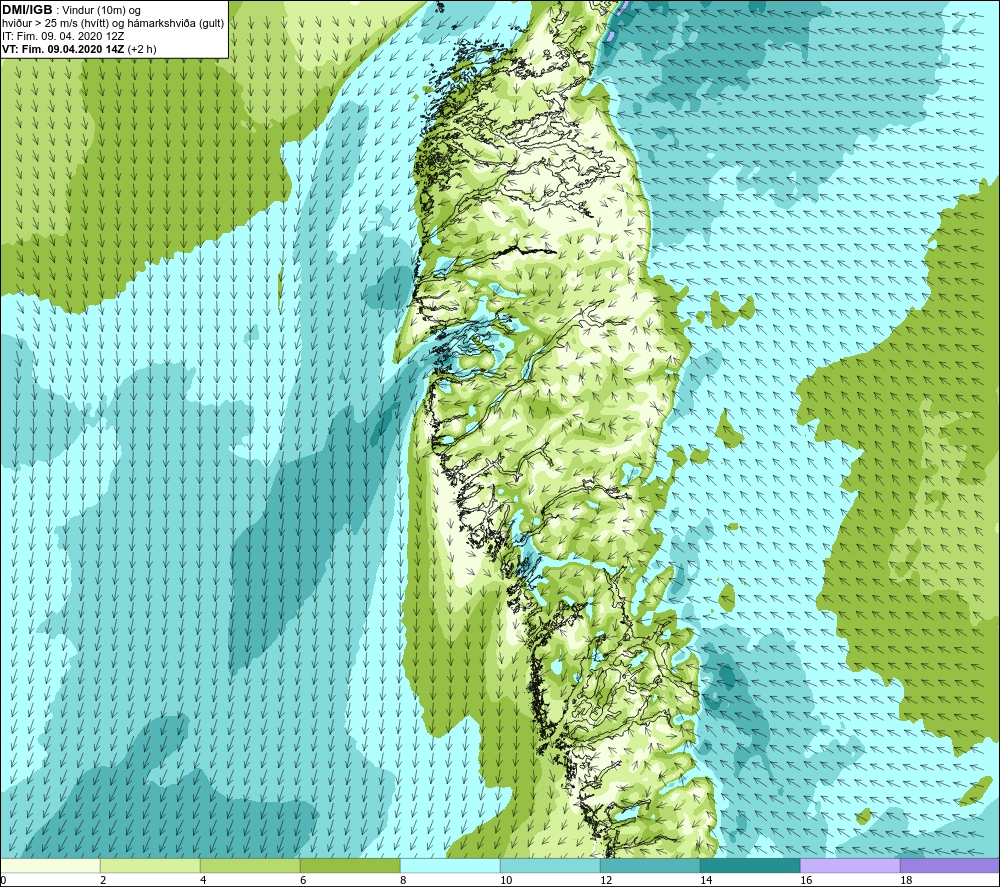Click the legend scale label "14"
1000x887 pixels.
[x=706, y=880]
